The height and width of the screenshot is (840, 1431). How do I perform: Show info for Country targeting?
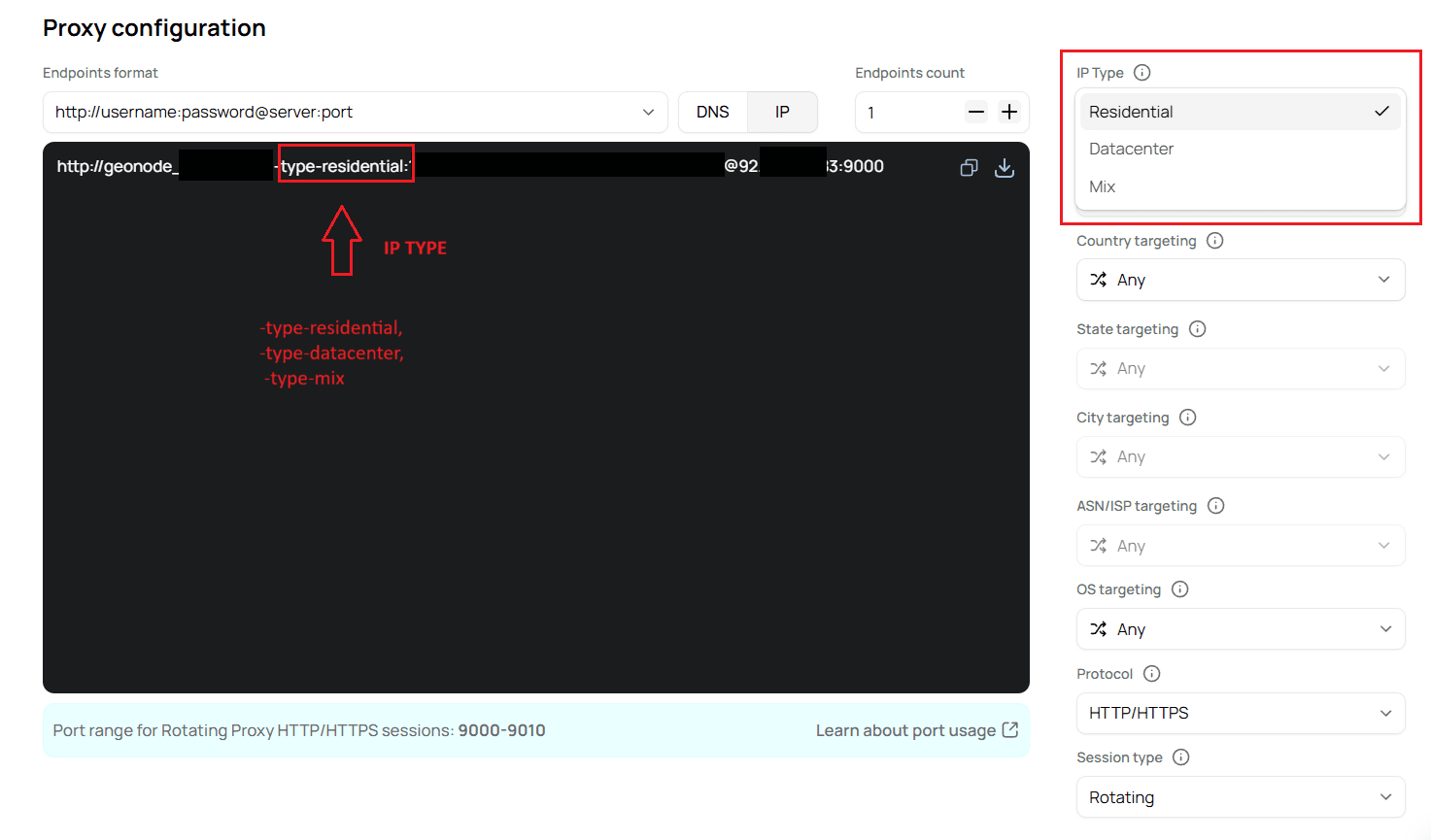tap(1215, 241)
